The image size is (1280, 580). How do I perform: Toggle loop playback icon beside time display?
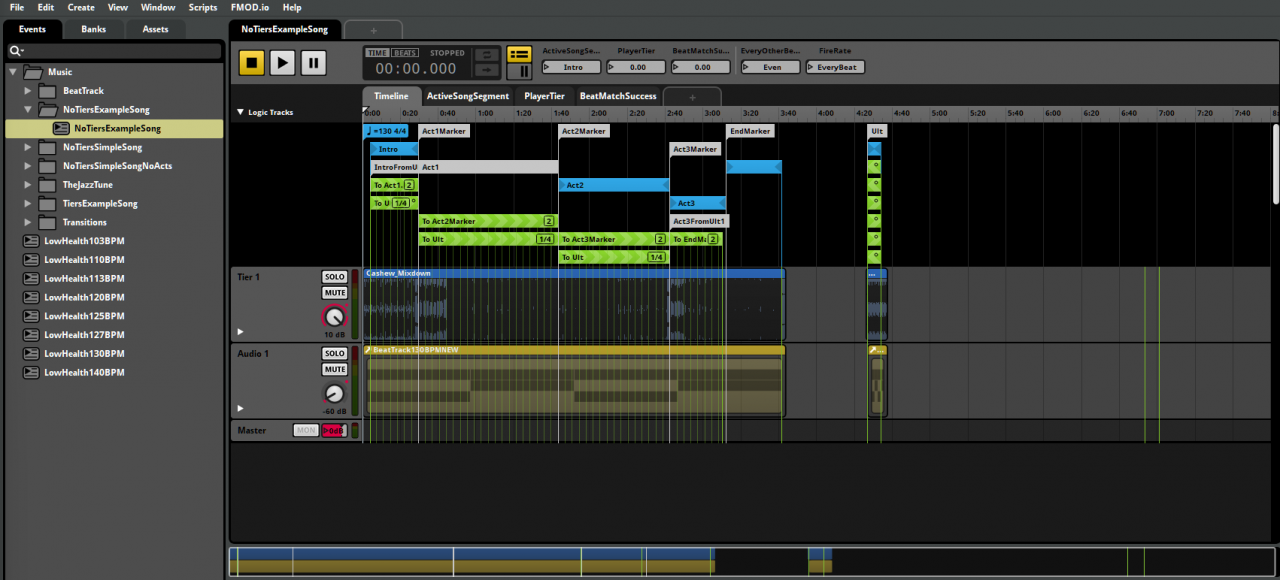[486, 55]
